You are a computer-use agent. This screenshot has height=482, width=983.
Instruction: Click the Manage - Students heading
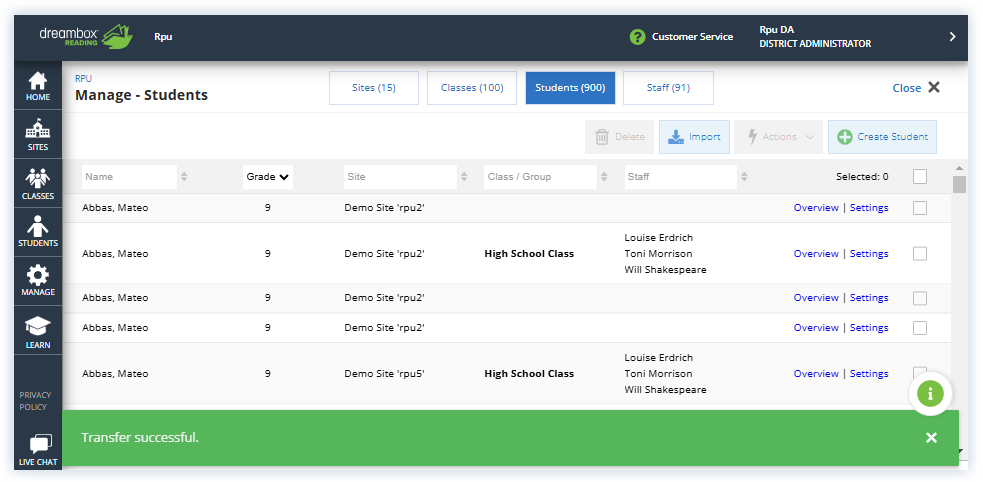tap(141, 95)
